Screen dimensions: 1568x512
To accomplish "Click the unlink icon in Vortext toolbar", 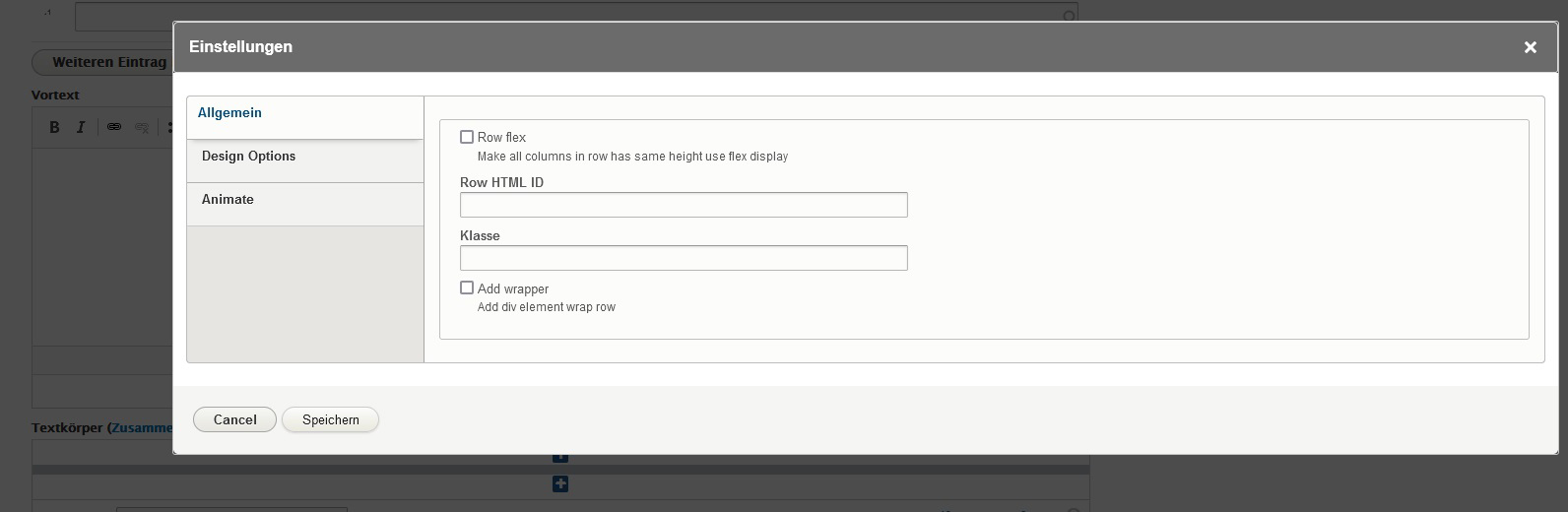I will click(x=141, y=127).
